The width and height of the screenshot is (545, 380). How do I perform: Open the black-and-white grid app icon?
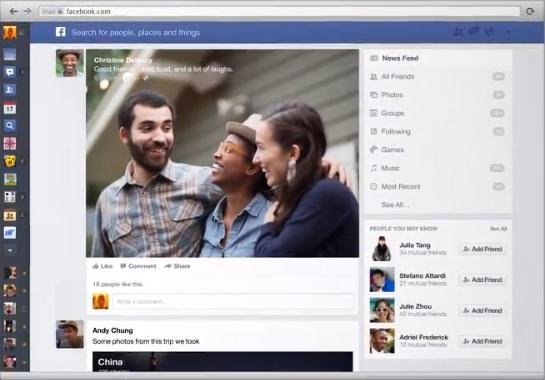[x=10, y=197]
